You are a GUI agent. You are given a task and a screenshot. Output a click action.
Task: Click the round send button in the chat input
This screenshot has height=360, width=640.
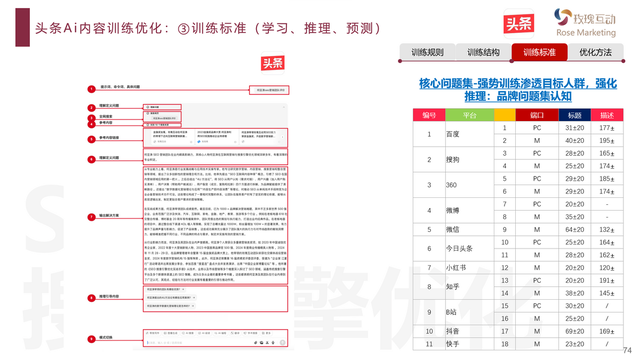click(282, 342)
